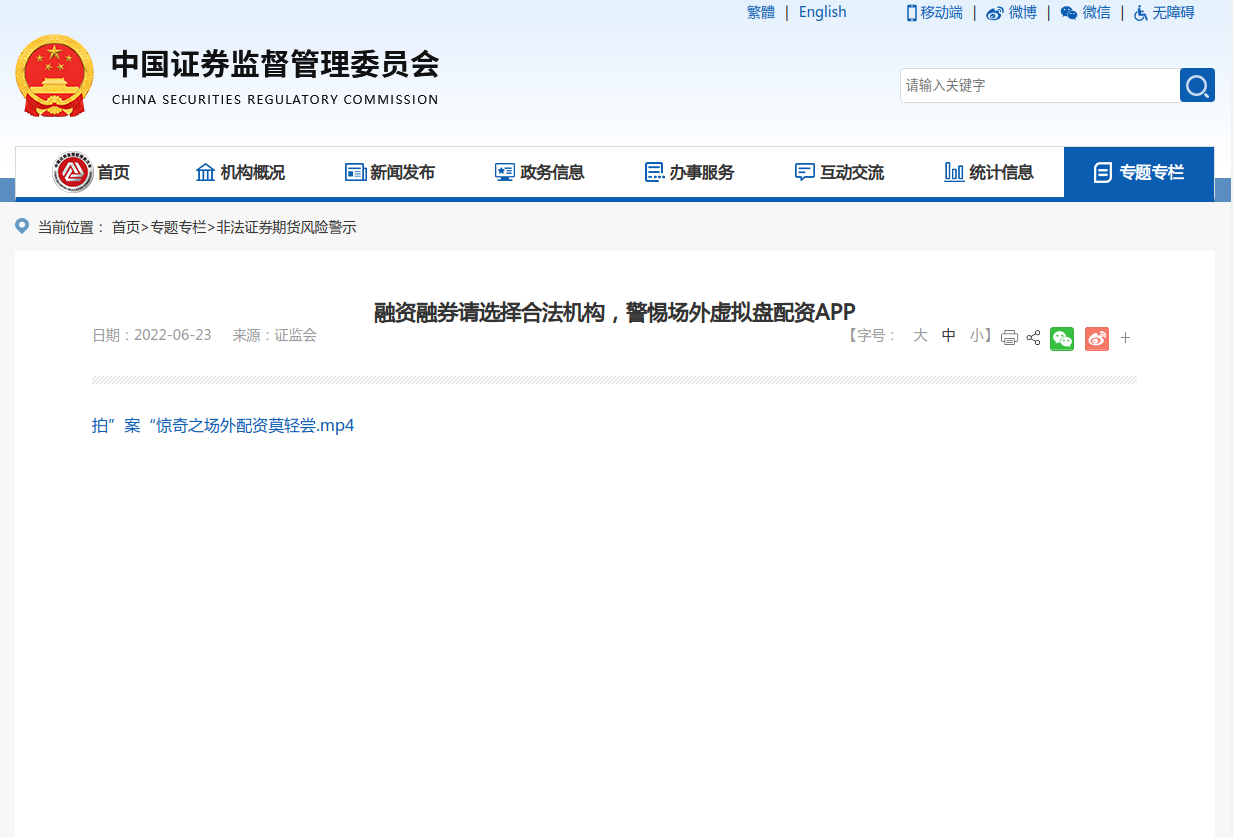
Task: Open the 政务信息 navigation menu
Action: tap(540, 172)
